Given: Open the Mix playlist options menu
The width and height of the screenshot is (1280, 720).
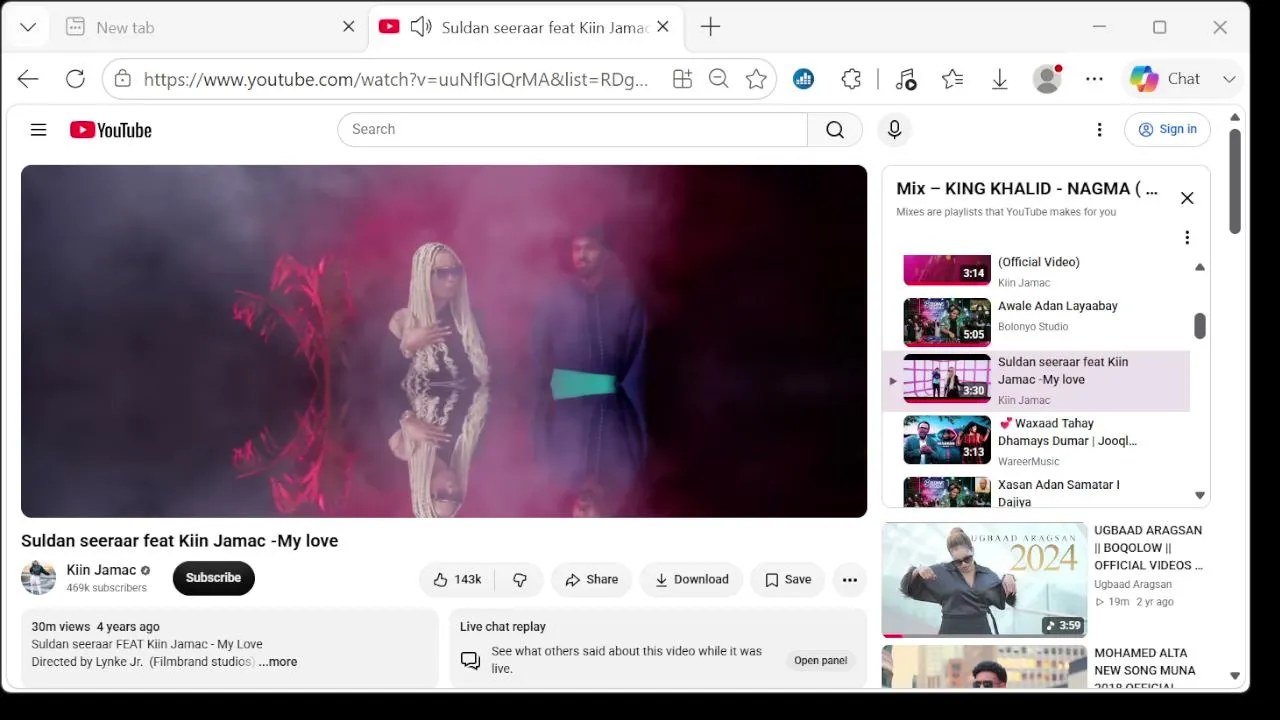Looking at the screenshot, I should [1187, 237].
